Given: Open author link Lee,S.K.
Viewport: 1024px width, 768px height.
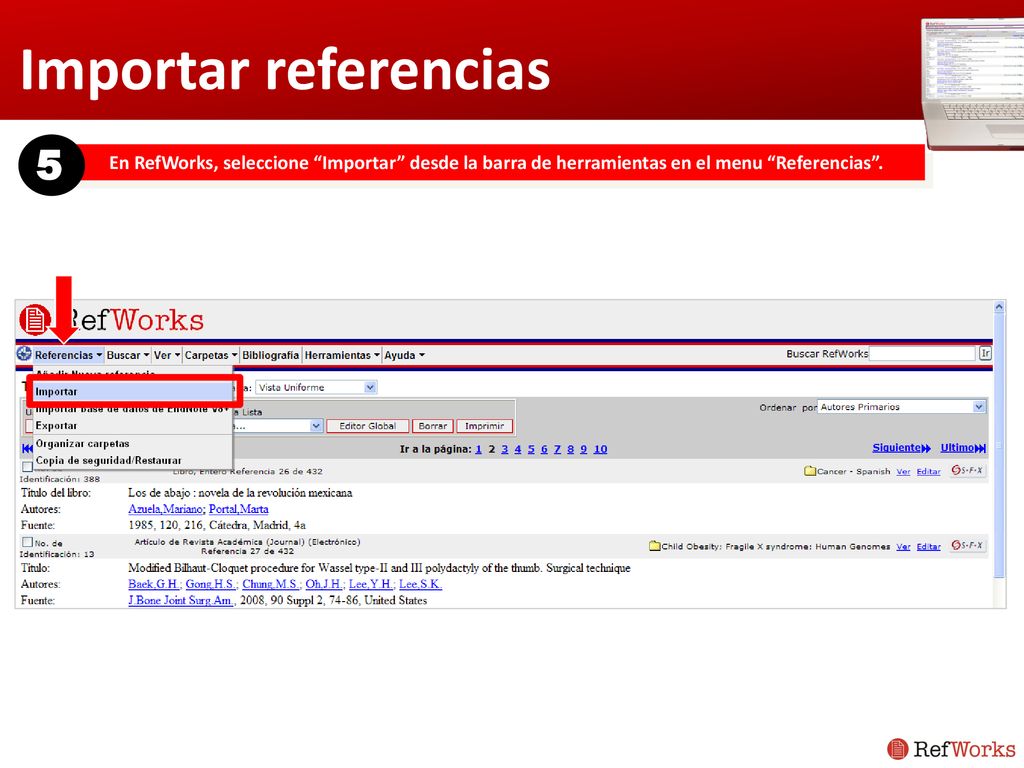Looking at the screenshot, I should pyautogui.click(x=421, y=584).
